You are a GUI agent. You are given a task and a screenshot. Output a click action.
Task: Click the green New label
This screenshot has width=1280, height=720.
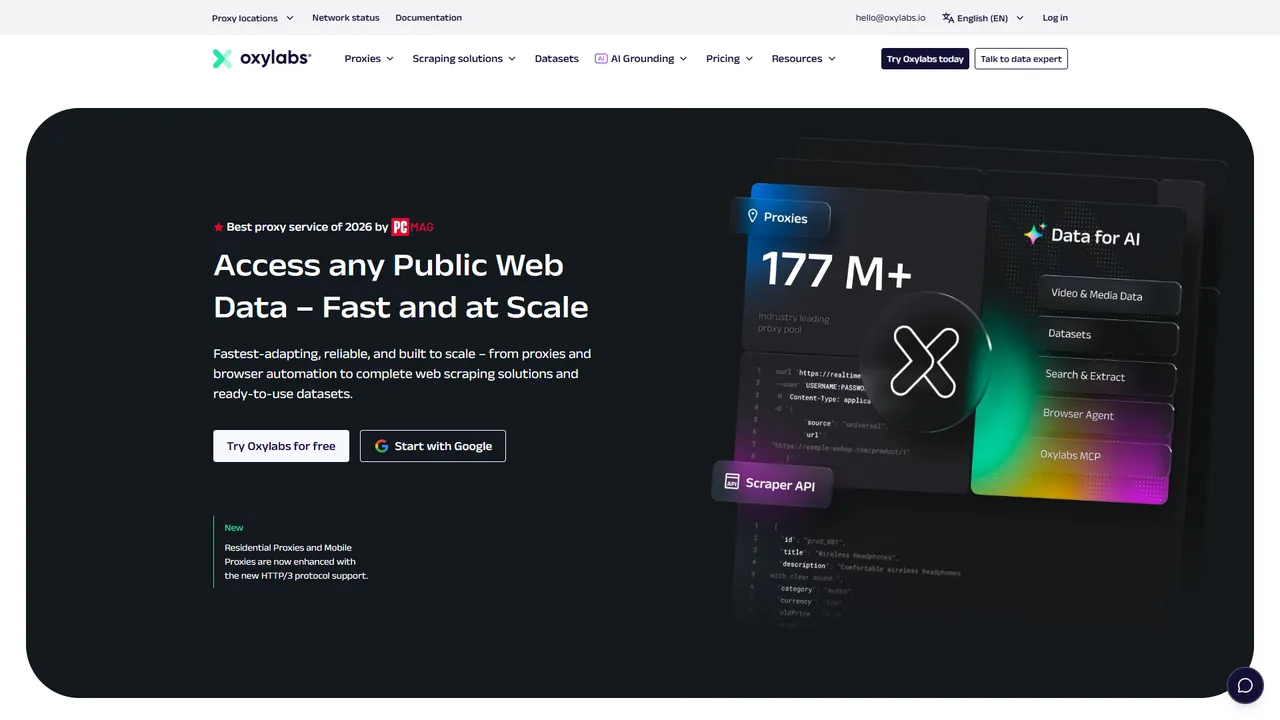(x=234, y=528)
